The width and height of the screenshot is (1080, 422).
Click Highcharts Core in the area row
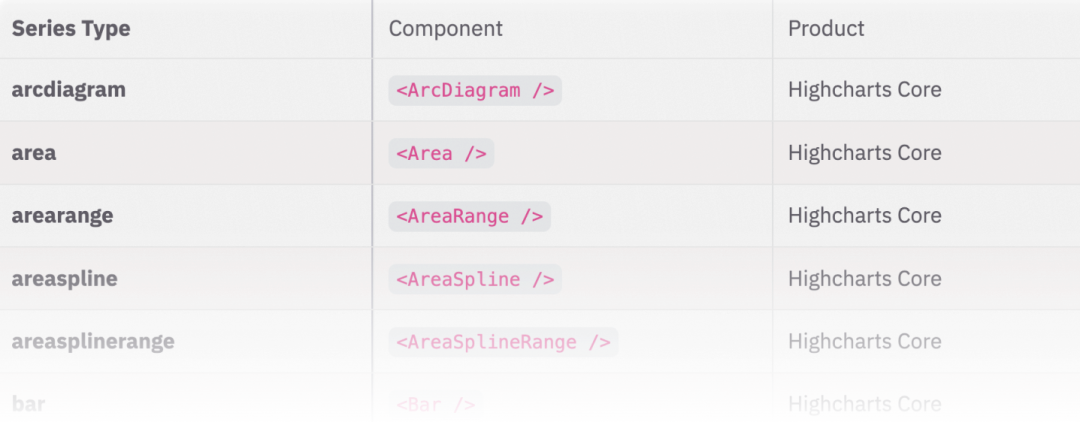864,153
